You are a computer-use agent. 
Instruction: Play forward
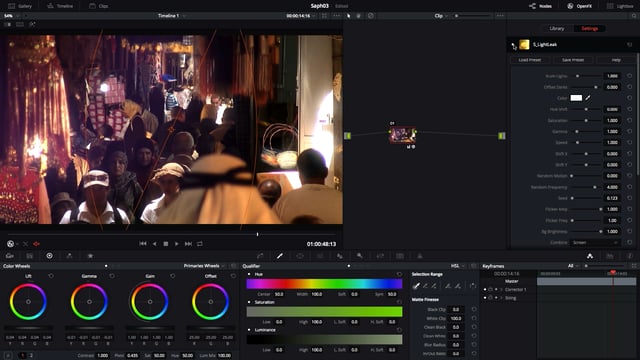[x=177, y=244]
